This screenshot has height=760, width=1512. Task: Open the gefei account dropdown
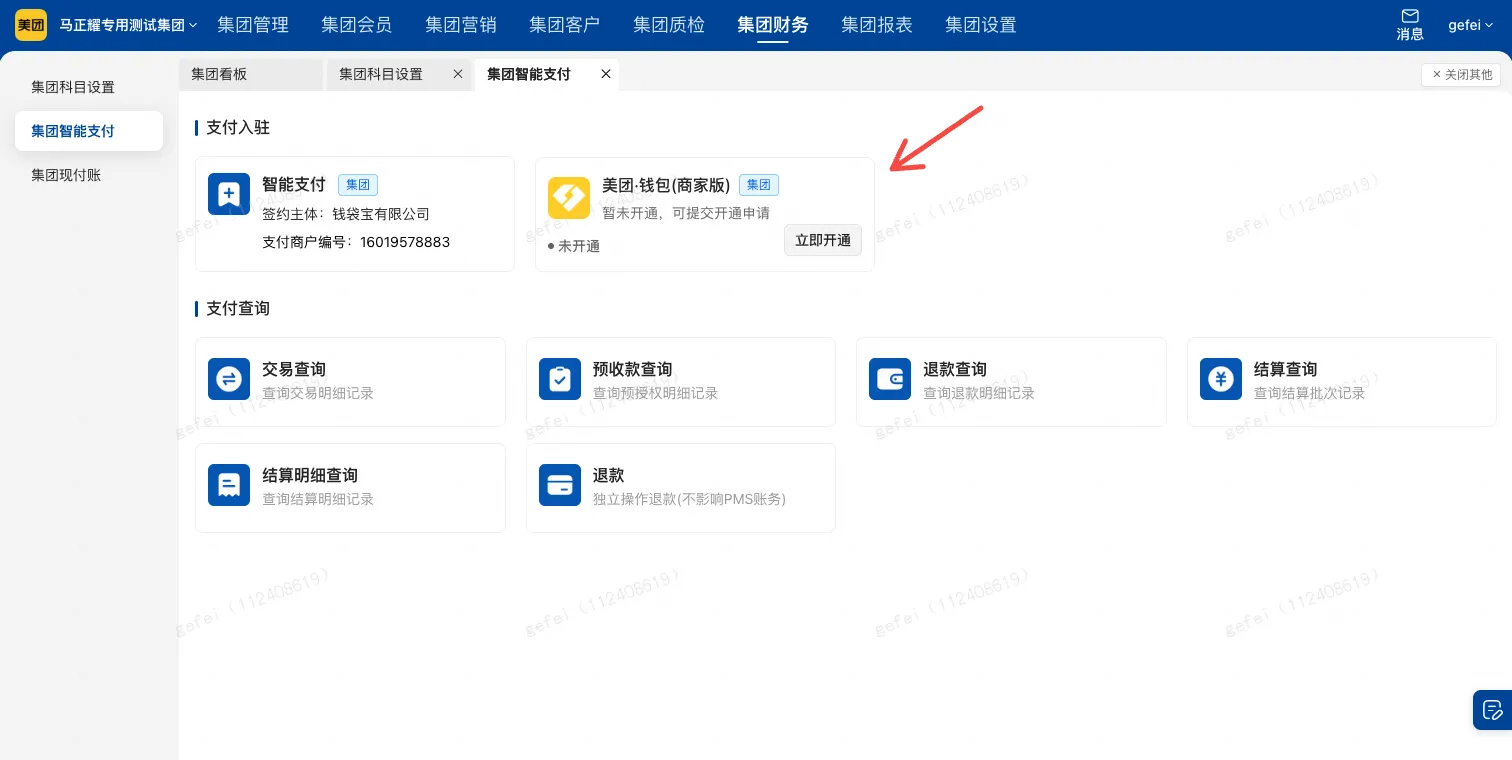(1471, 25)
